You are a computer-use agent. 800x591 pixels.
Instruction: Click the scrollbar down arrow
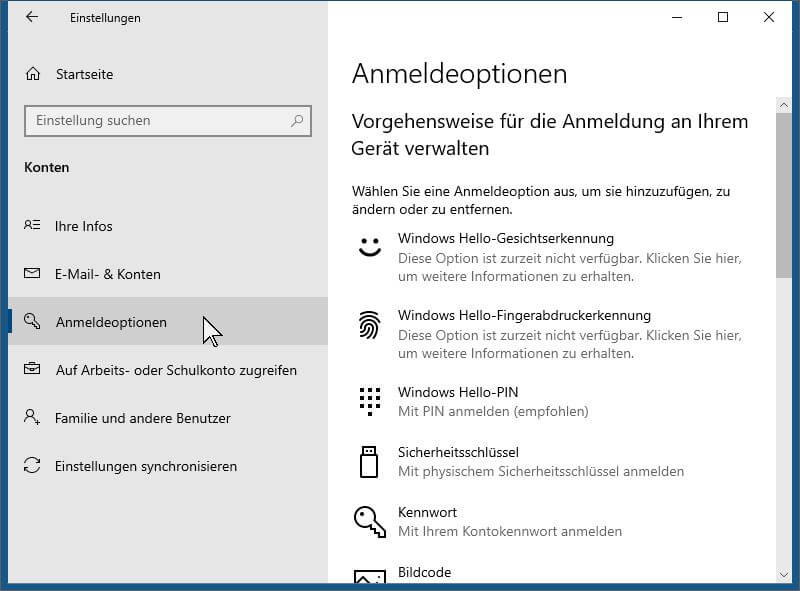pos(784,575)
